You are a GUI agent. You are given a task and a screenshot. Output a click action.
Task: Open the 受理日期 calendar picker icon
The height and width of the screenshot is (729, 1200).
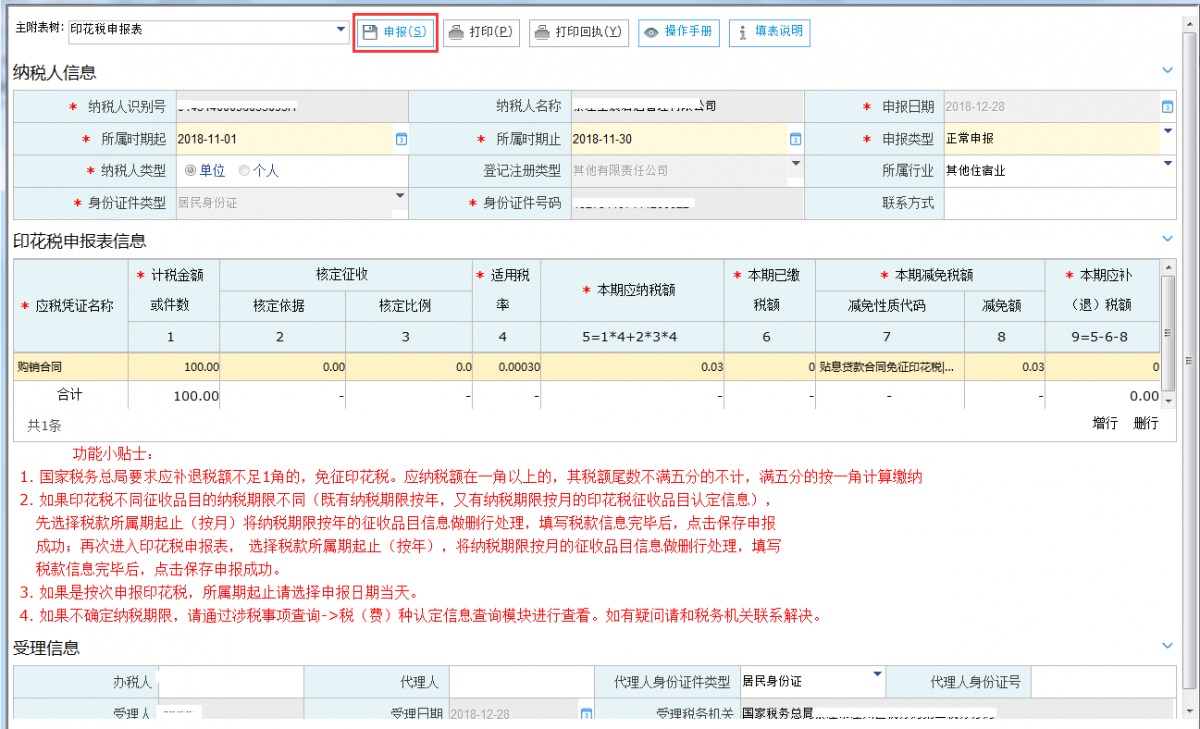[587, 714]
